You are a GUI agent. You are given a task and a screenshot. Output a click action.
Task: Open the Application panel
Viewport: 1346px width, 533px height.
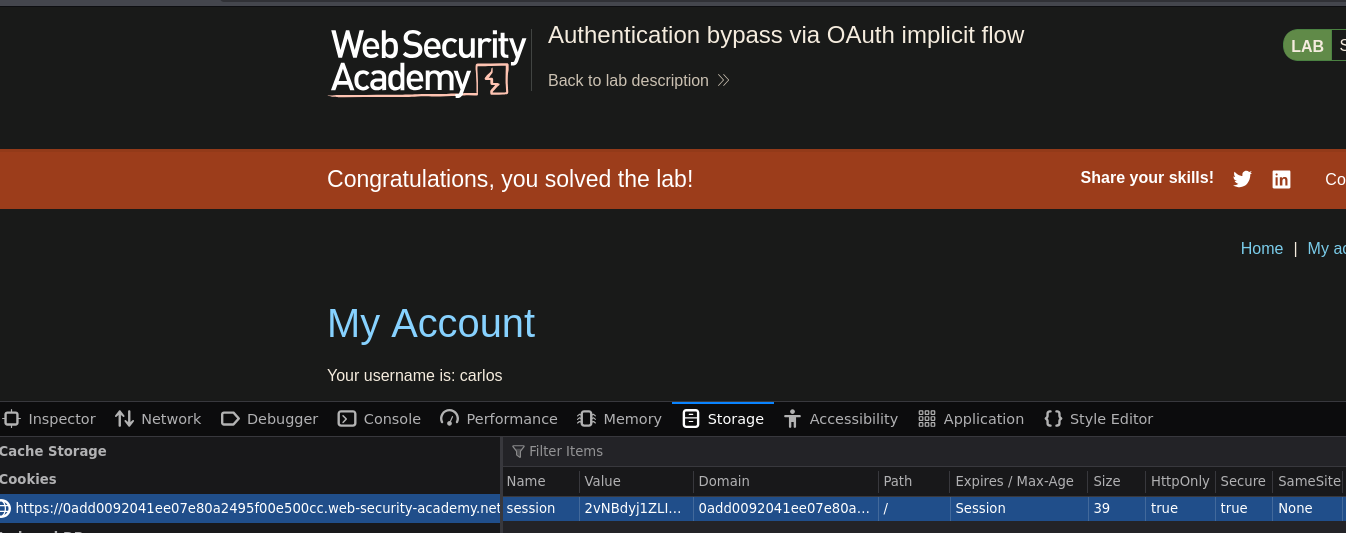coord(971,419)
